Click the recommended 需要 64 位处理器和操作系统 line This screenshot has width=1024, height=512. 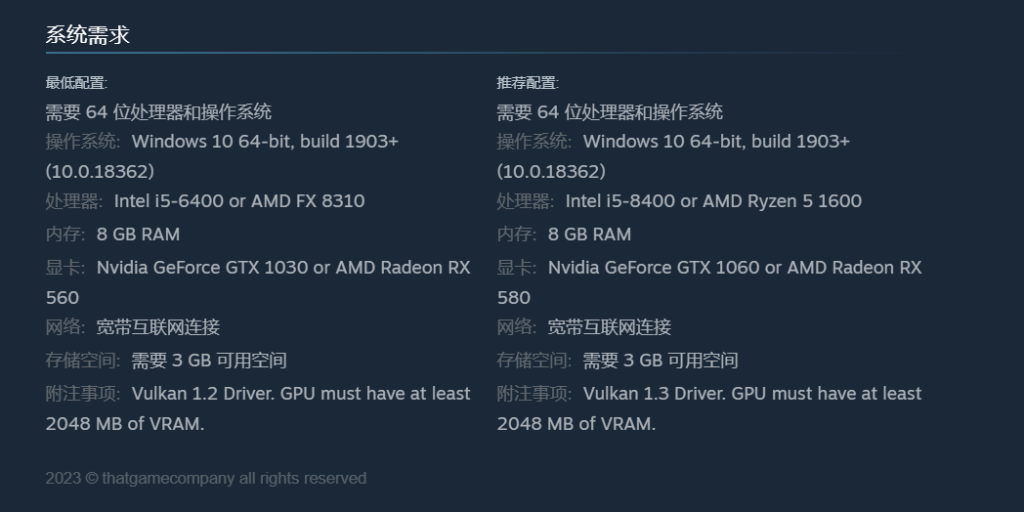pyautogui.click(x=610, y=112)
